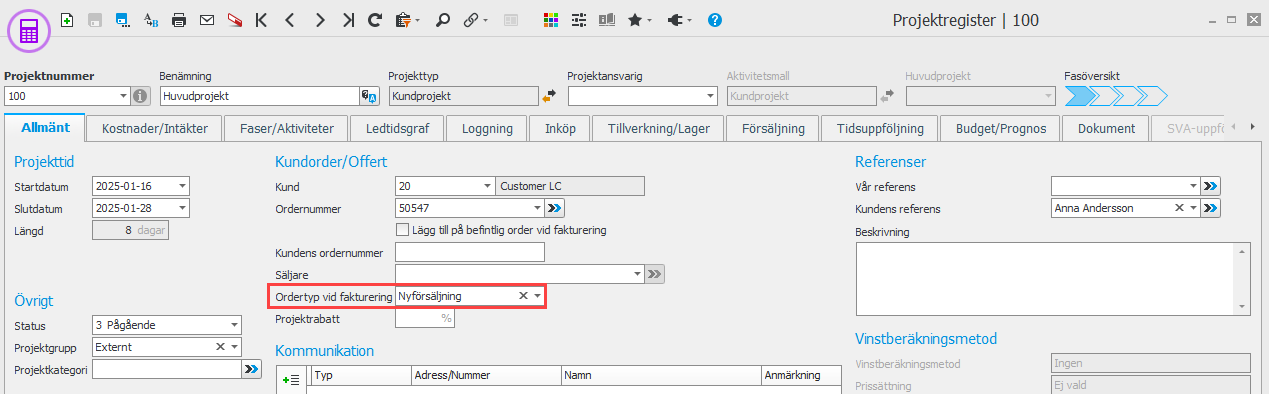Add a communication row with plus list icon
This screenshot has height=394, width=1269.
click(292, 380)
